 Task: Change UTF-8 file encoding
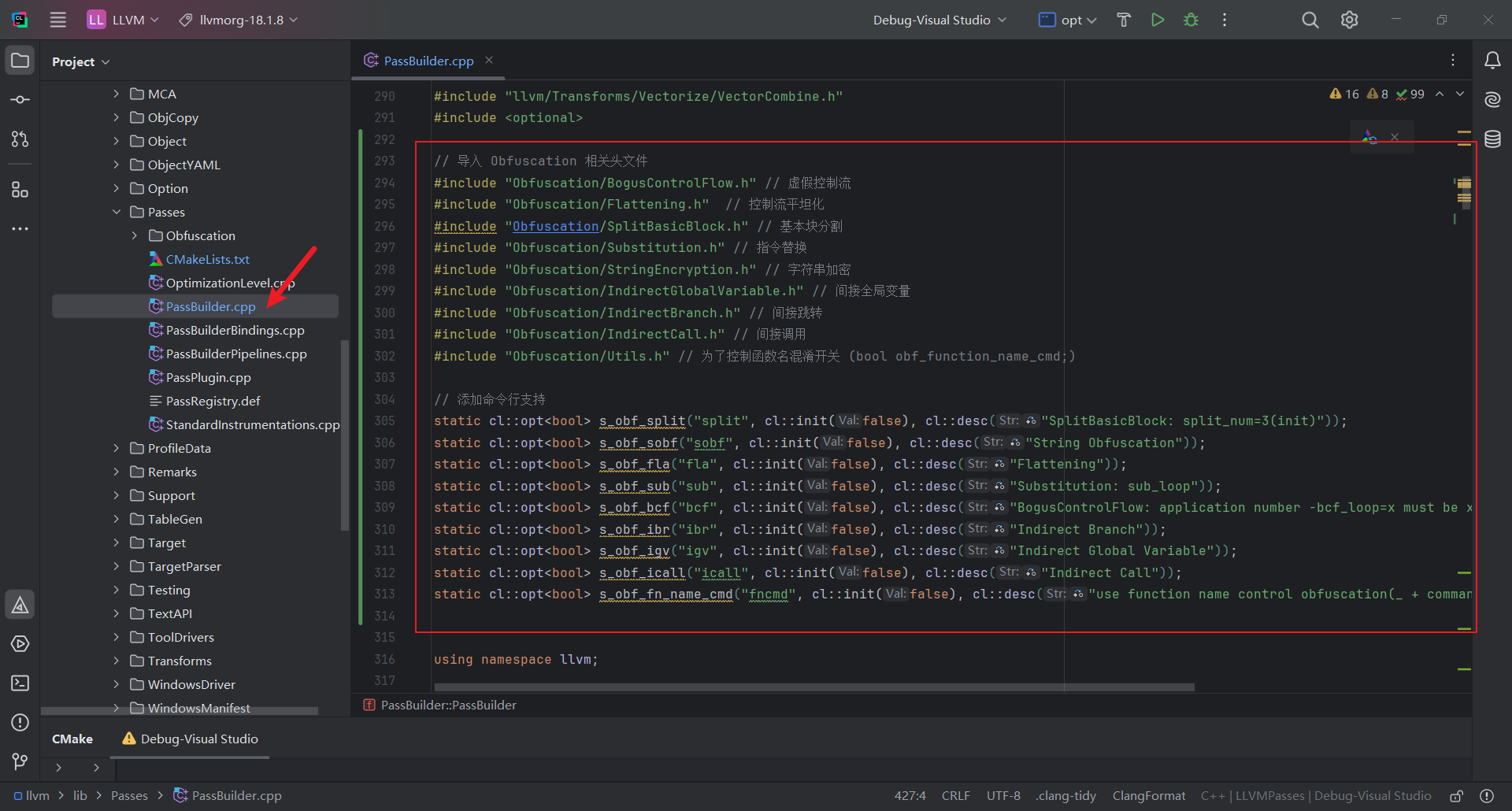[1003, 795]
